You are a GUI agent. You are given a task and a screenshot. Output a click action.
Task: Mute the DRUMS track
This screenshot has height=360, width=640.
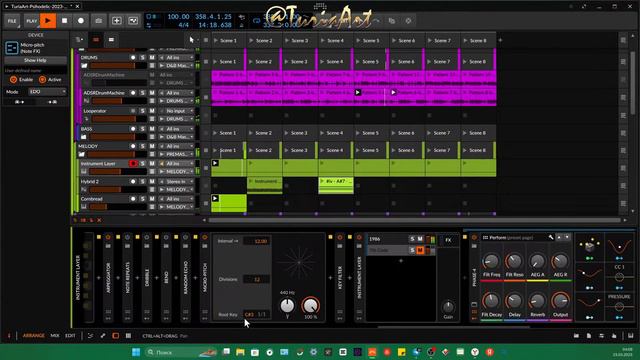[152, 58]
